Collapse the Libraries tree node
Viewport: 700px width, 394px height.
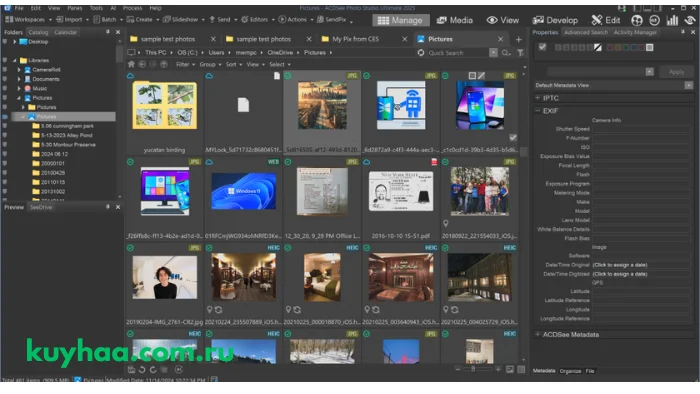coord(14,60)
